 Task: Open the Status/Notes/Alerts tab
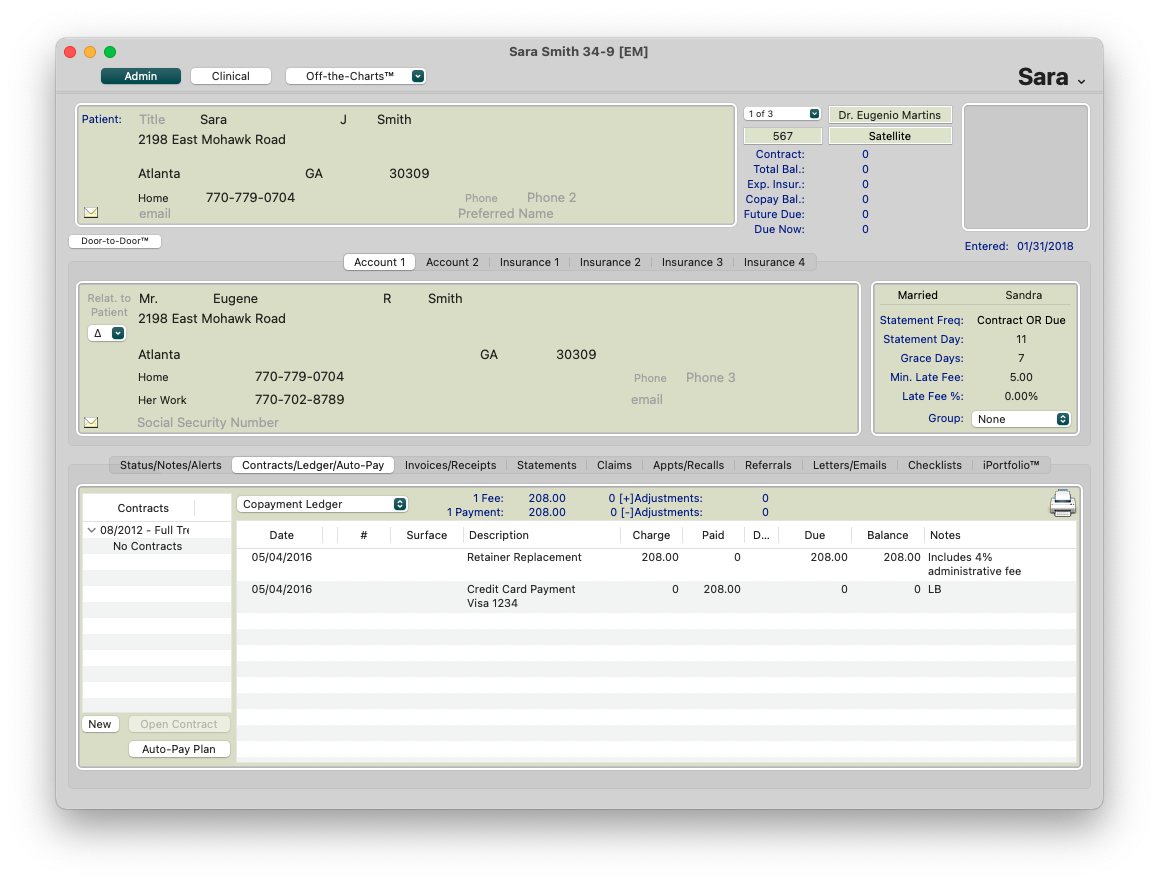pyautogui.click(x=171, y=465)
